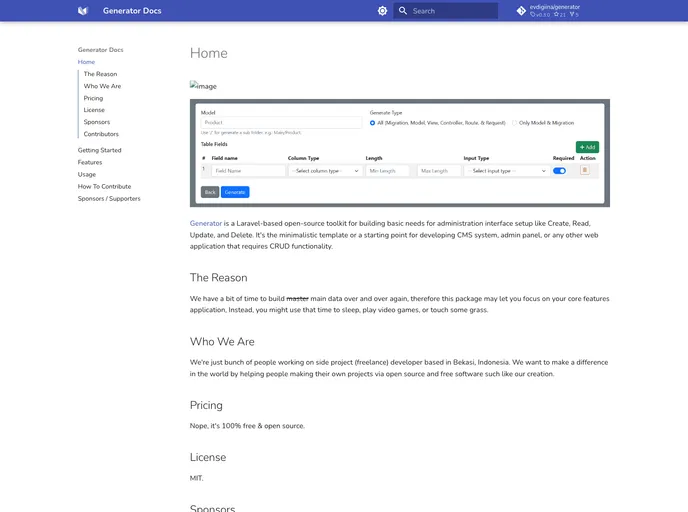
Task: Click the Field Name input
Action: pos(248,171)
